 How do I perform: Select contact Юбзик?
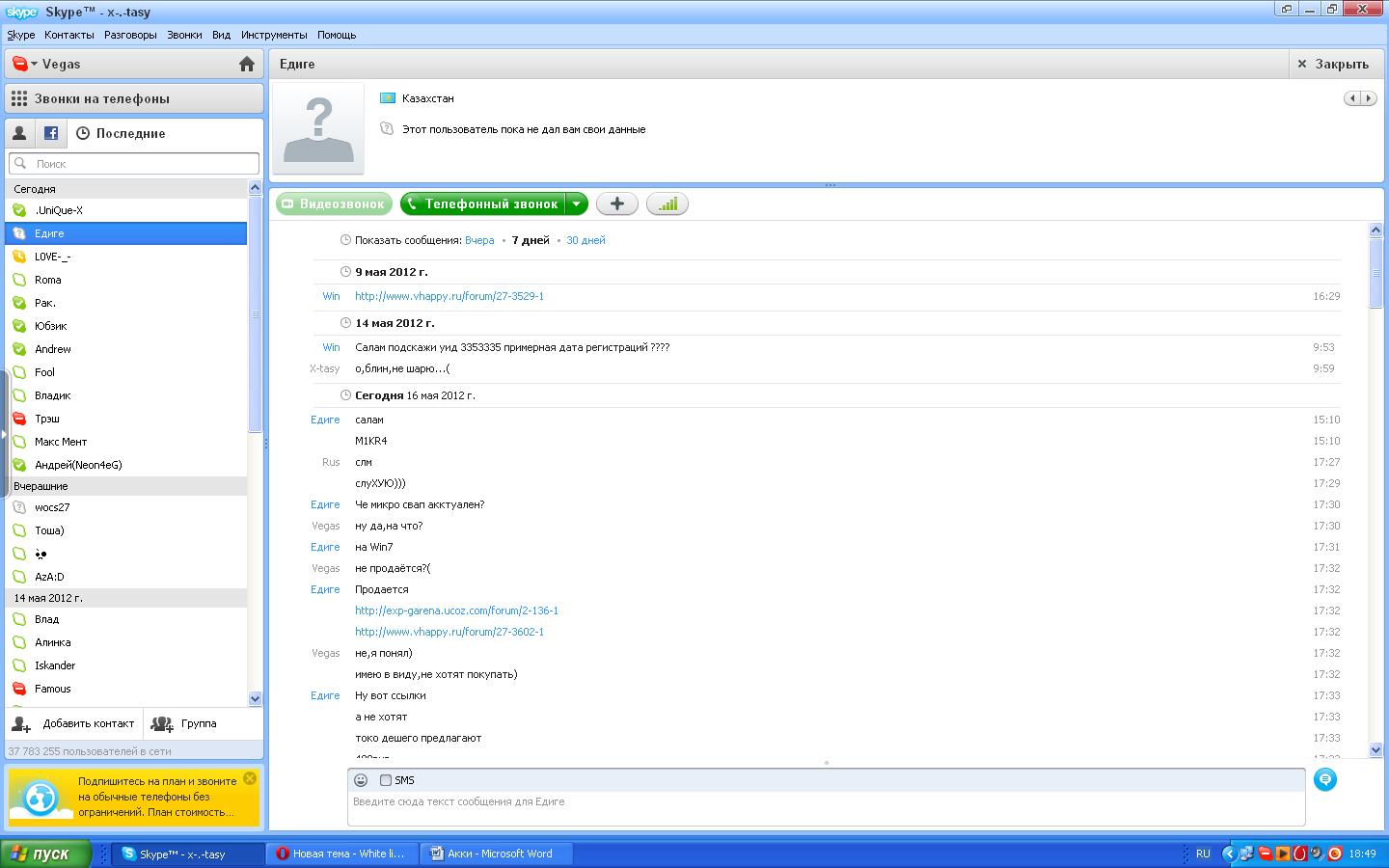(x=126, y=326)
